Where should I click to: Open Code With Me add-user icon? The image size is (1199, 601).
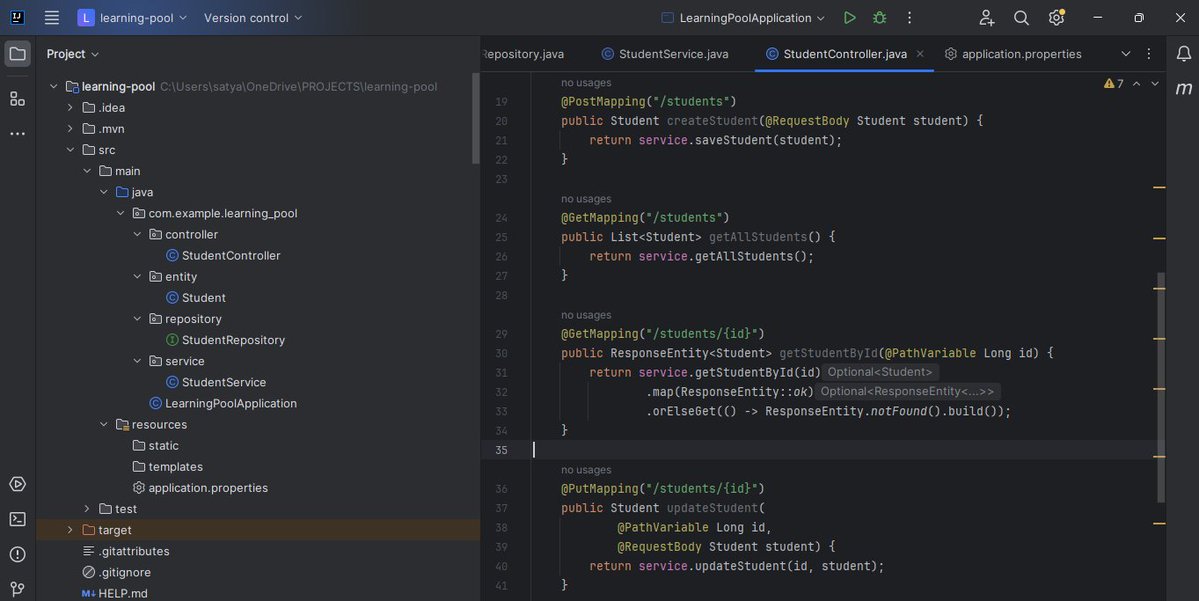986,18
